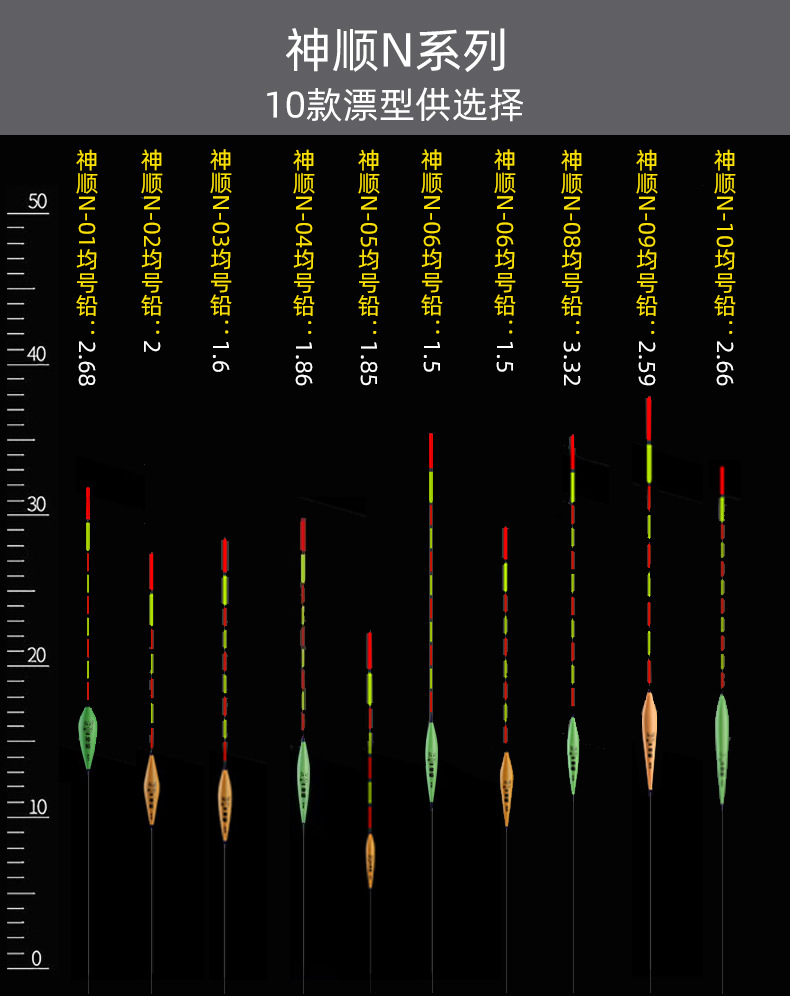Image resolution: width=790 pixels, height=996 pixels.
Task: Click the 10 mark on the scale
Action: 37,807
